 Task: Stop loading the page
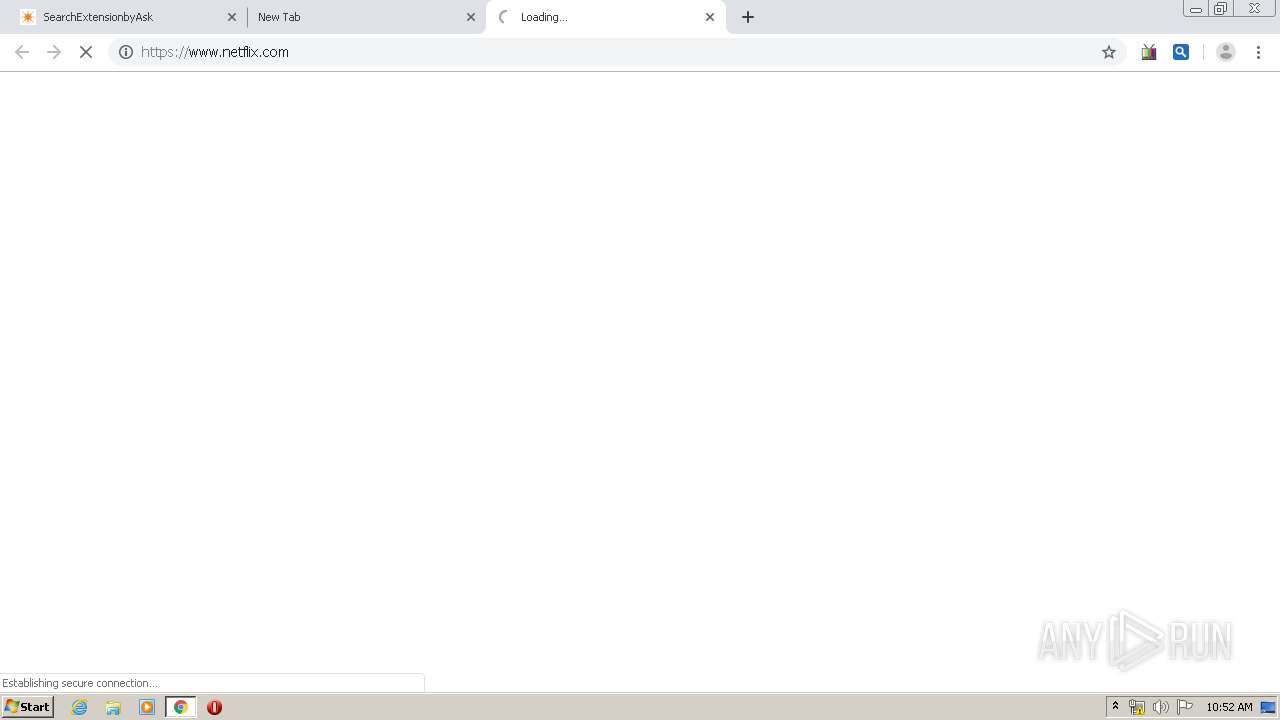click(86, 52)
